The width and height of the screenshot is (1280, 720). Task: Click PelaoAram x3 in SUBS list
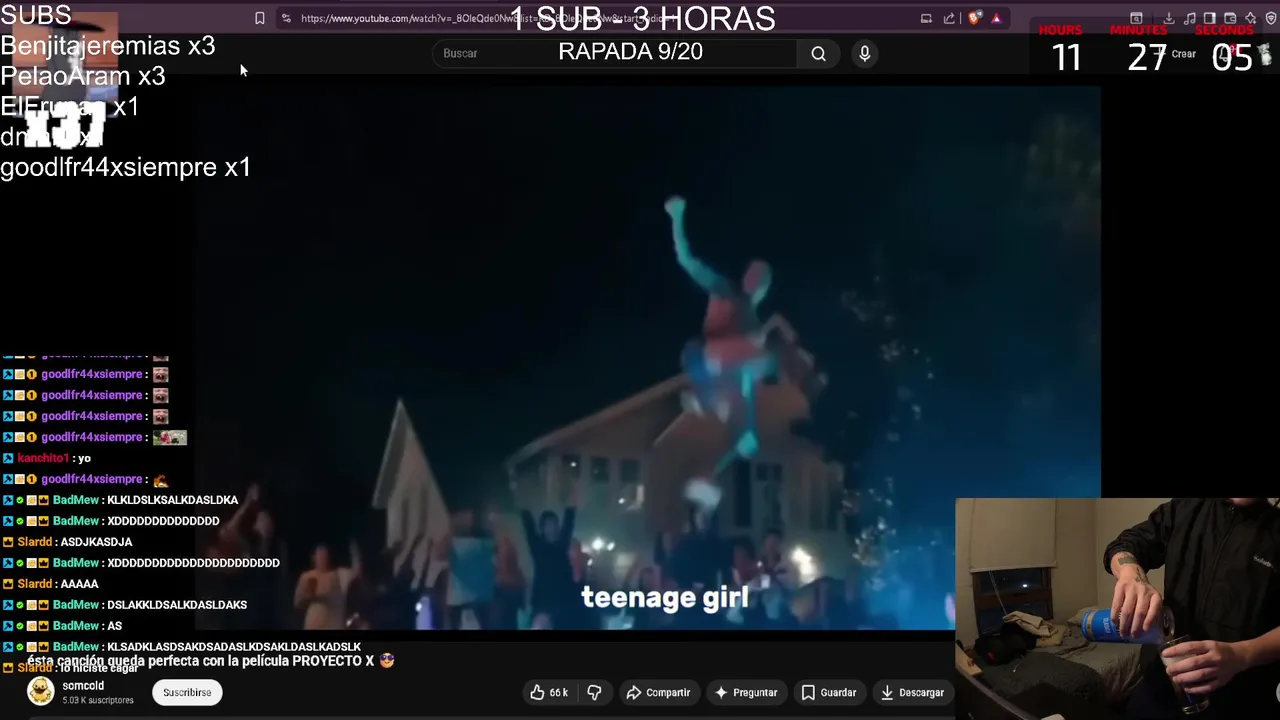coord(83,76)
